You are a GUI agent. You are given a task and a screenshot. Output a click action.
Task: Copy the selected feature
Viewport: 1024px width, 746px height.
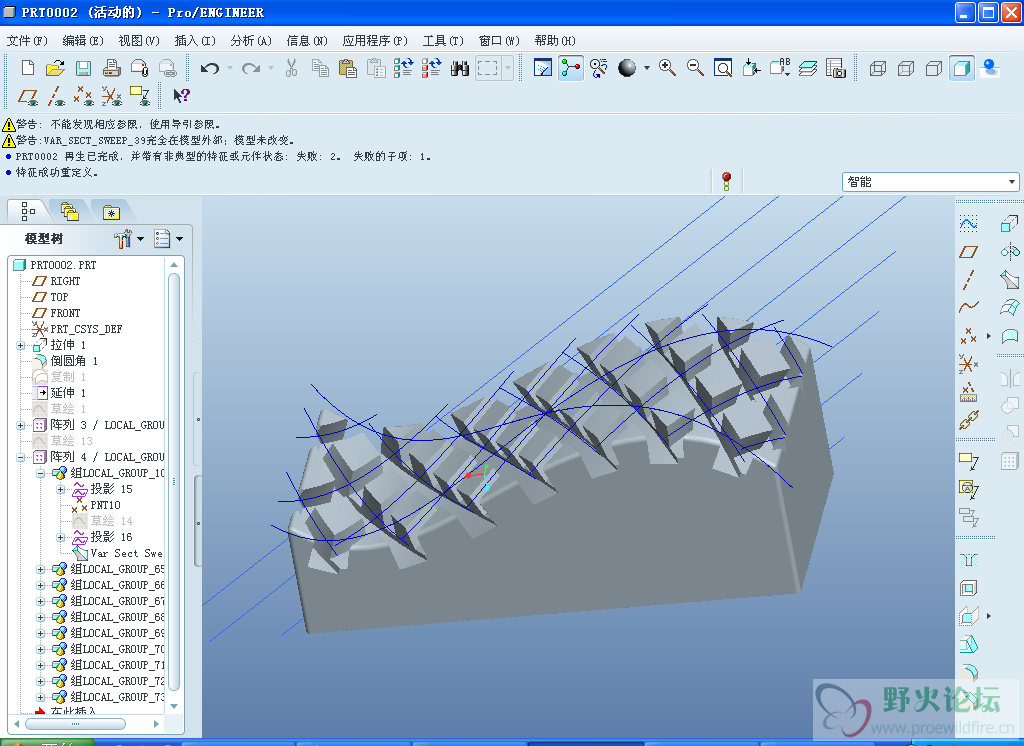tap(320, 68)
